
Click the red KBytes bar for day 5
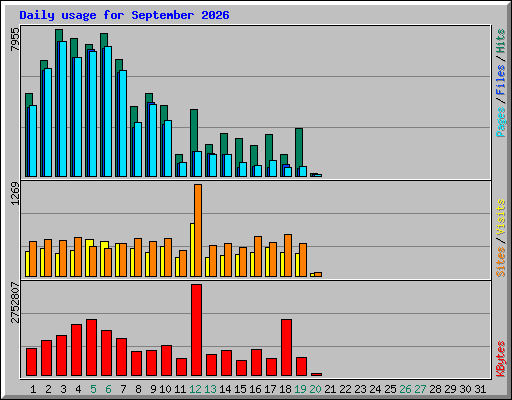91,347
